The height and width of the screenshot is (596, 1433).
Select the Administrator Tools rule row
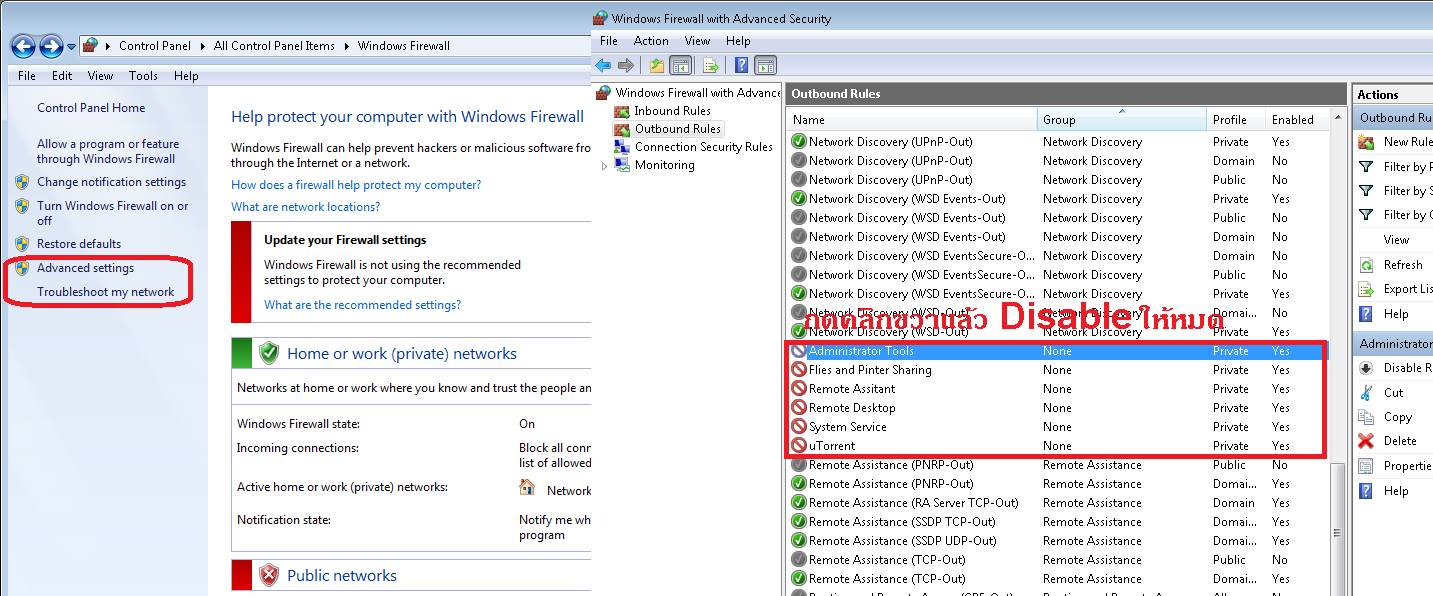click(x=1058, y=351)
